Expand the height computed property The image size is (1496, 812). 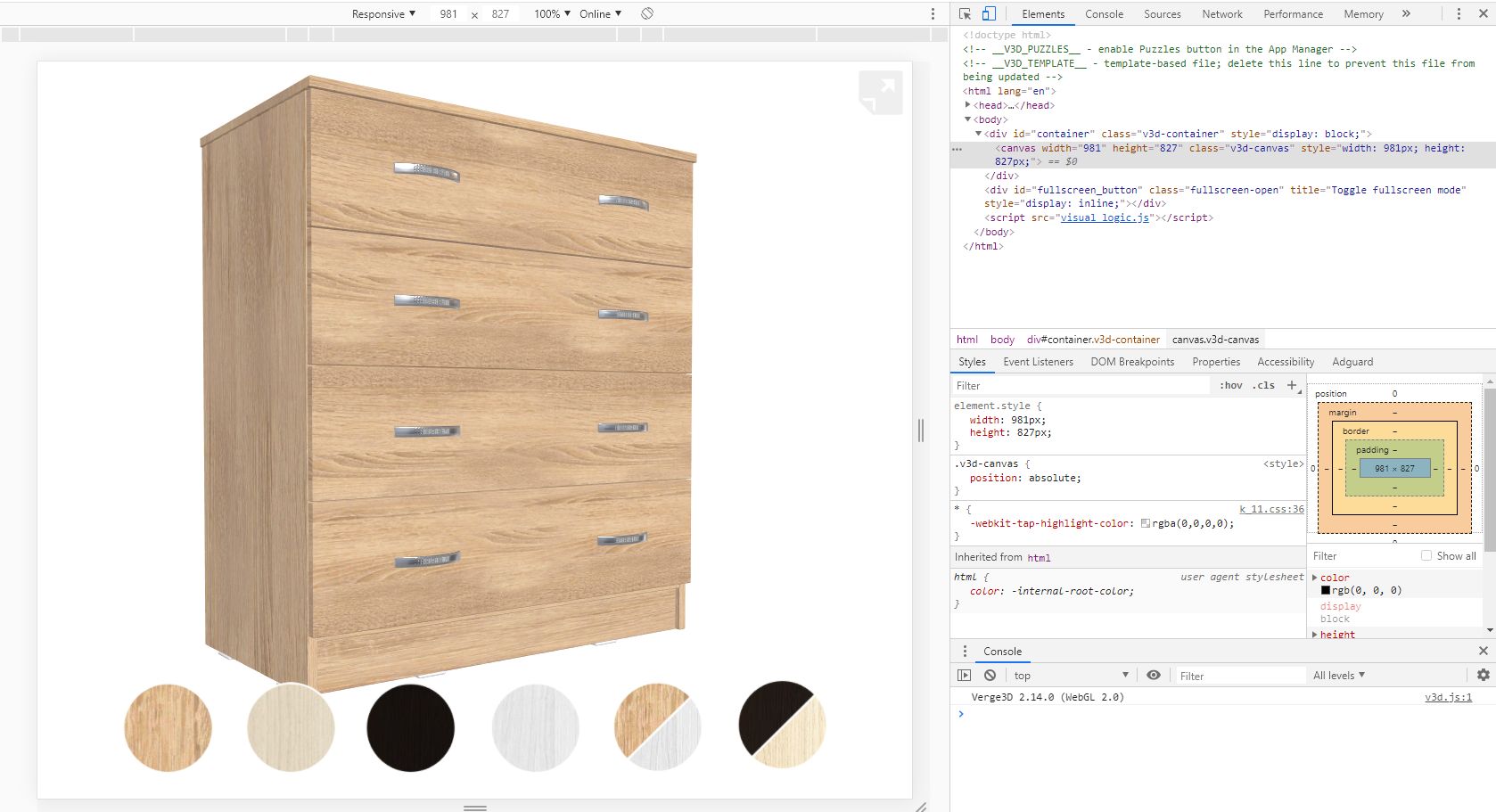pyautogui.click(x=1315, y=635)
